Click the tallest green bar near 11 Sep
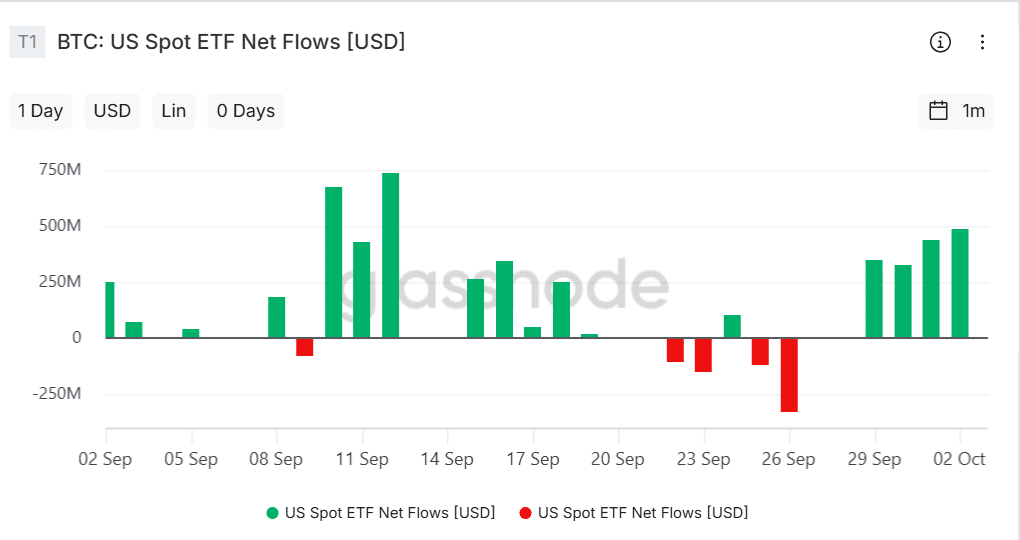The height and width of the screenshot is (540, 1020). (x=390, y=255)
